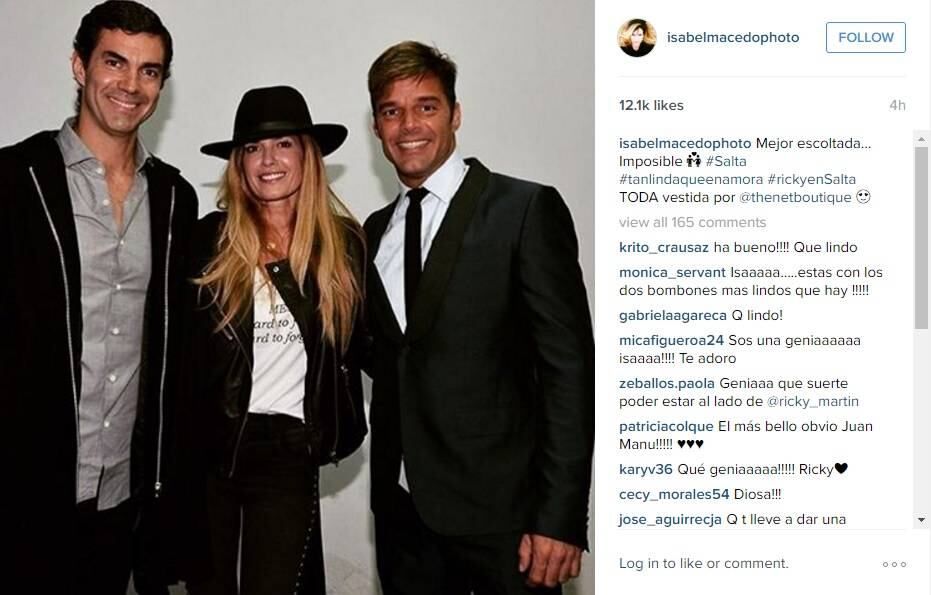
Task: Open the monica_servant commenter profile
Action: (672, 273)
